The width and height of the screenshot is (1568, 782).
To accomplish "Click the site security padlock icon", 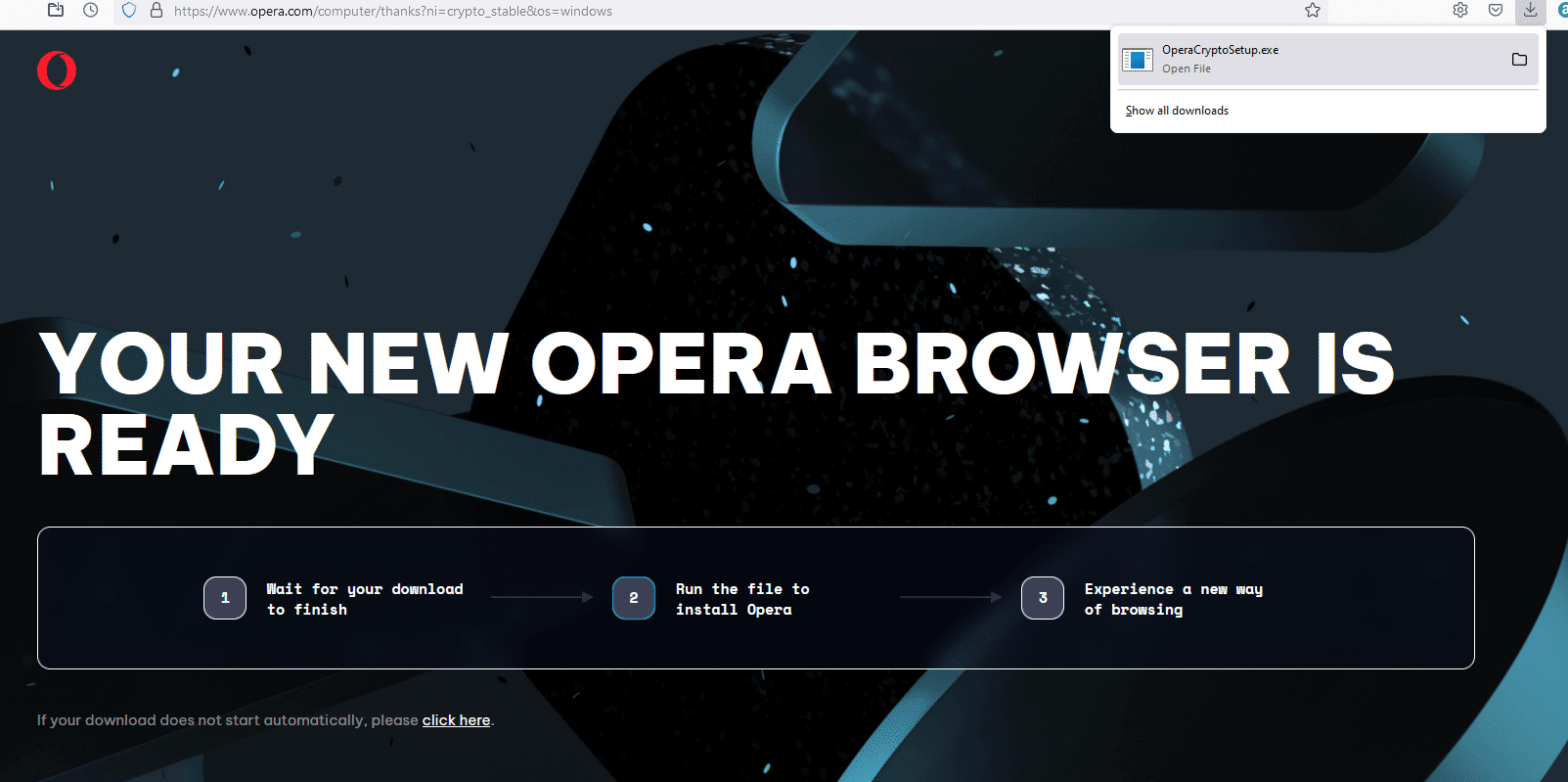I will click(x=157, y=11).
